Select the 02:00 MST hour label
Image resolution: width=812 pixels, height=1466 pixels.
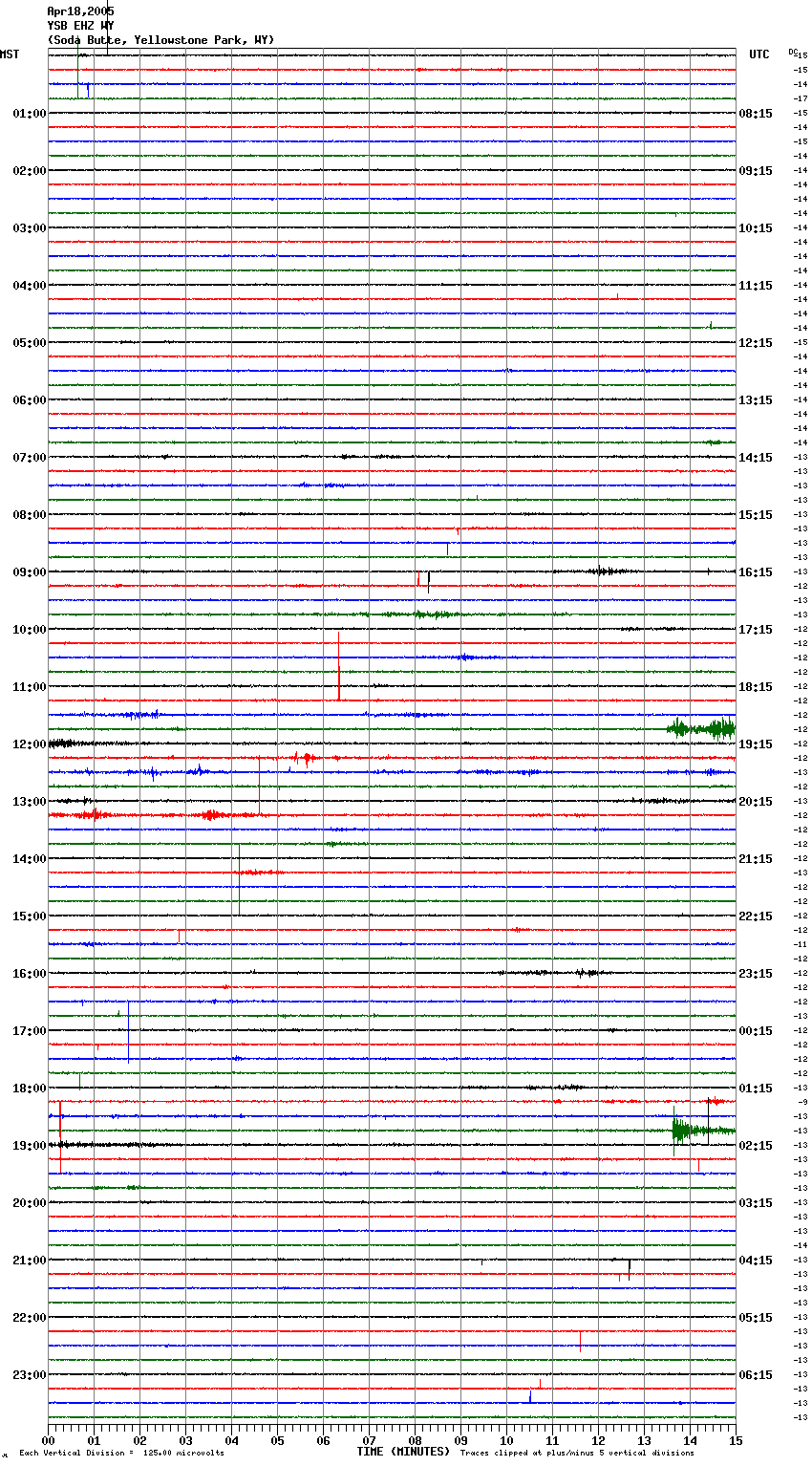[30, 171]
